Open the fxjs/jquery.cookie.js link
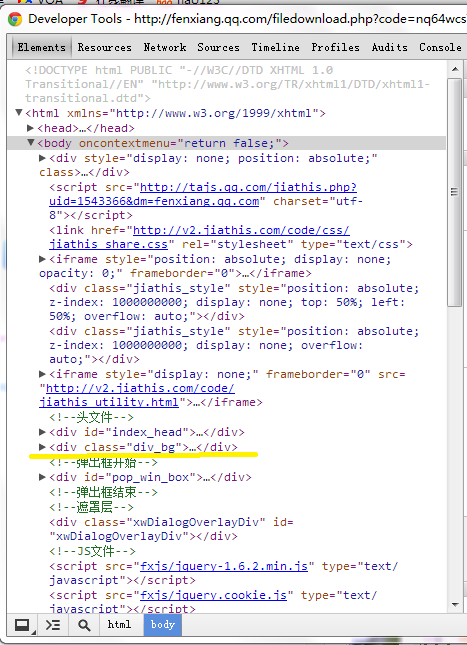The width and height of the screenshot is (467, 645). [213, 595]
